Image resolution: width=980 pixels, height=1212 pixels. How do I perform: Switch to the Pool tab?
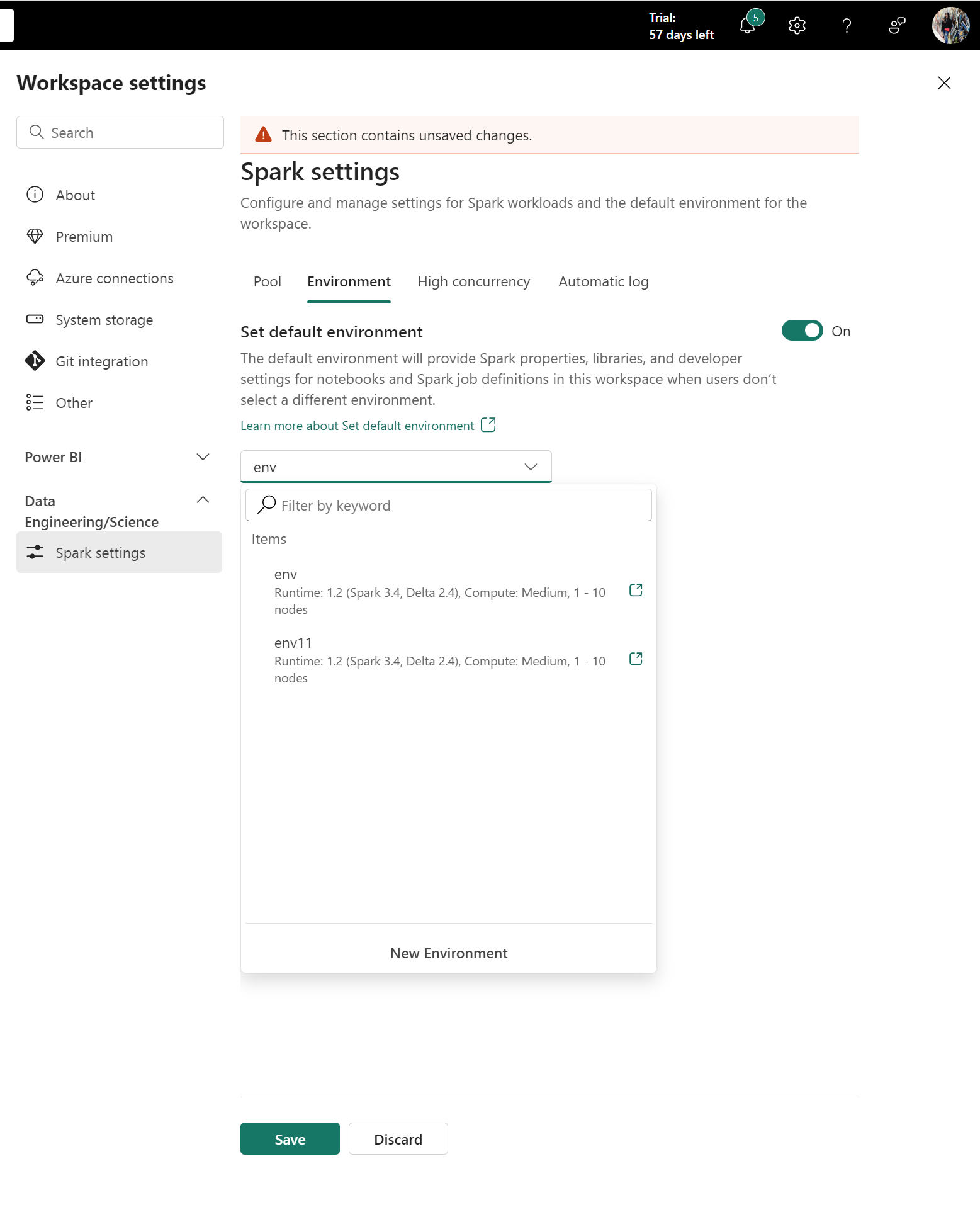[267, 281]
